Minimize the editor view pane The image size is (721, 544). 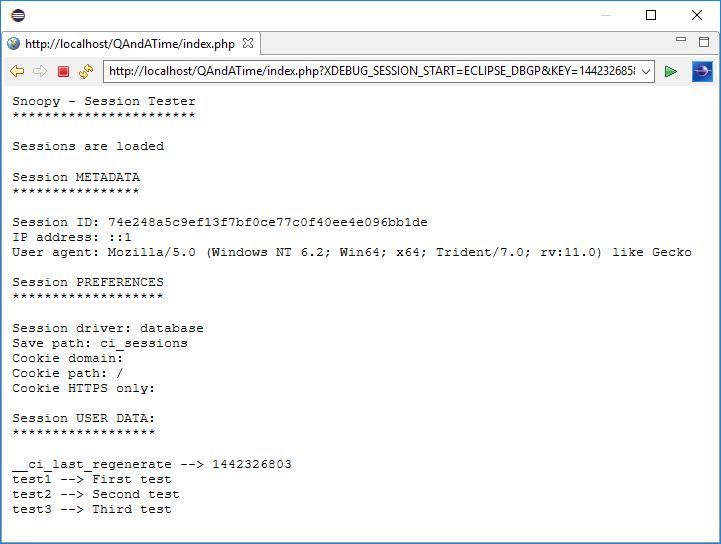[x=681, y=40]
